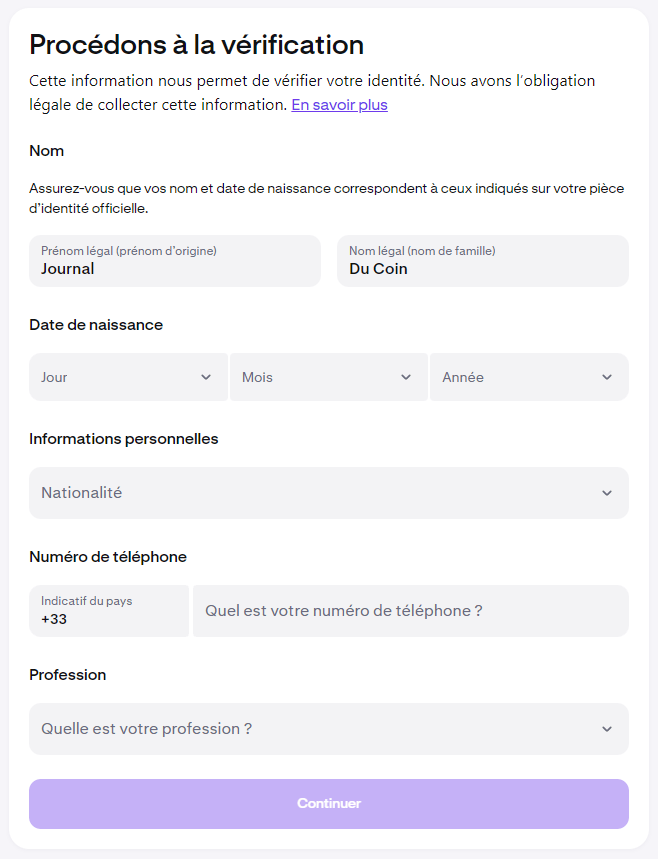
Task: Click the chevron arrow in the Nationalité field
Action: (x=607, y=493)
